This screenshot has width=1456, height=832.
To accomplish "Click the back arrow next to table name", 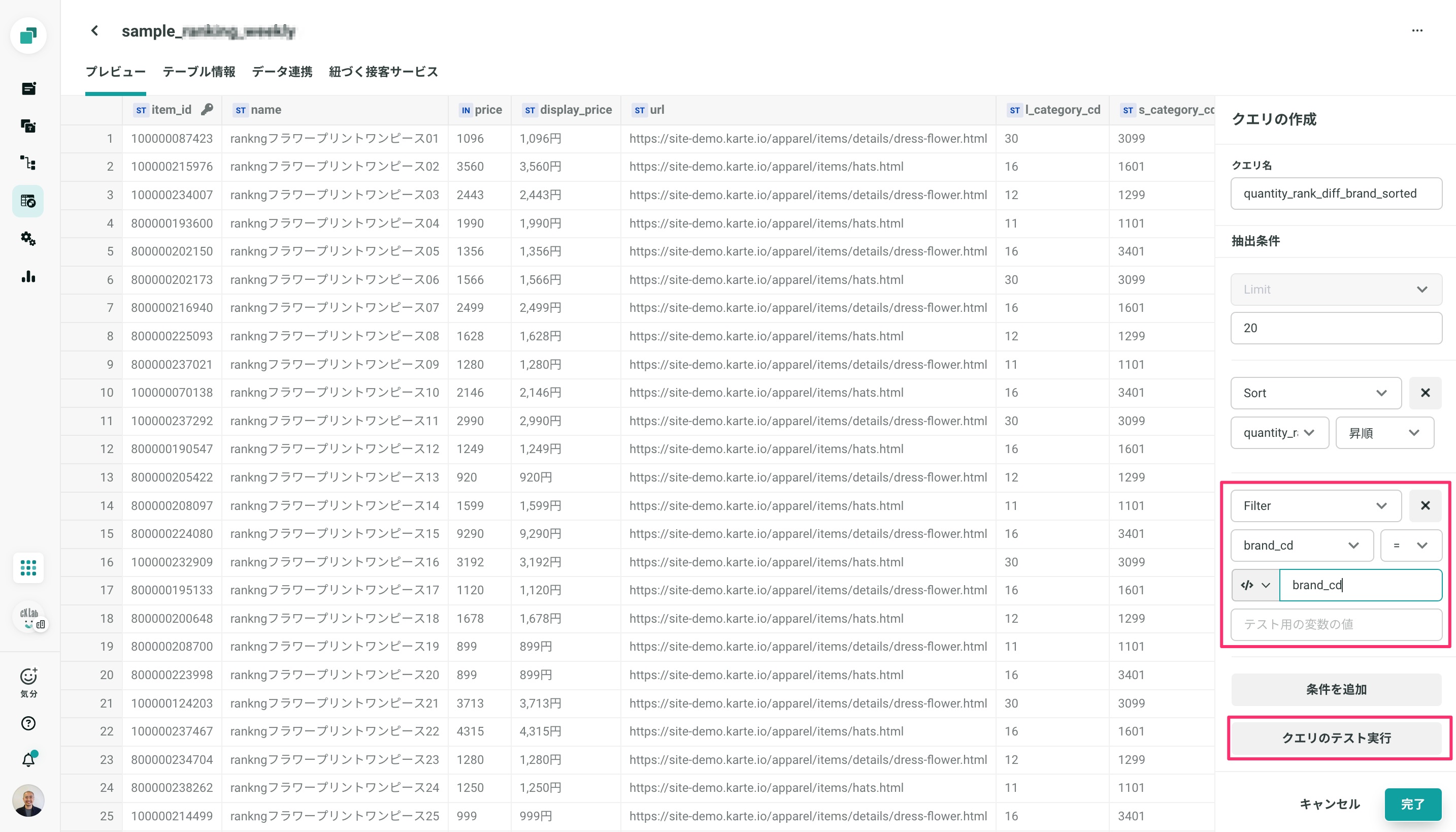I will [95, 31].
